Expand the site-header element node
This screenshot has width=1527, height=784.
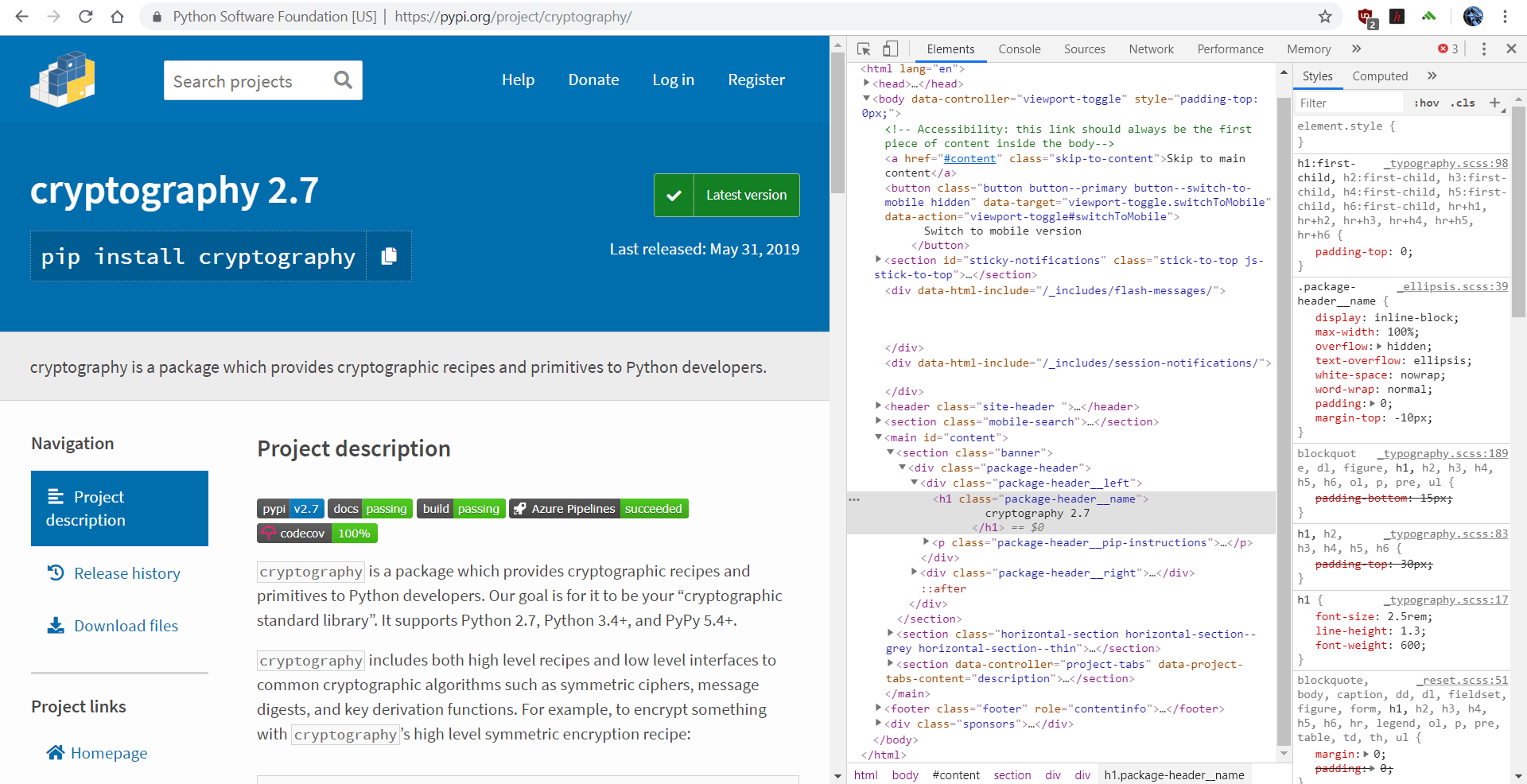pyautogui.click(x=879, y=406)
